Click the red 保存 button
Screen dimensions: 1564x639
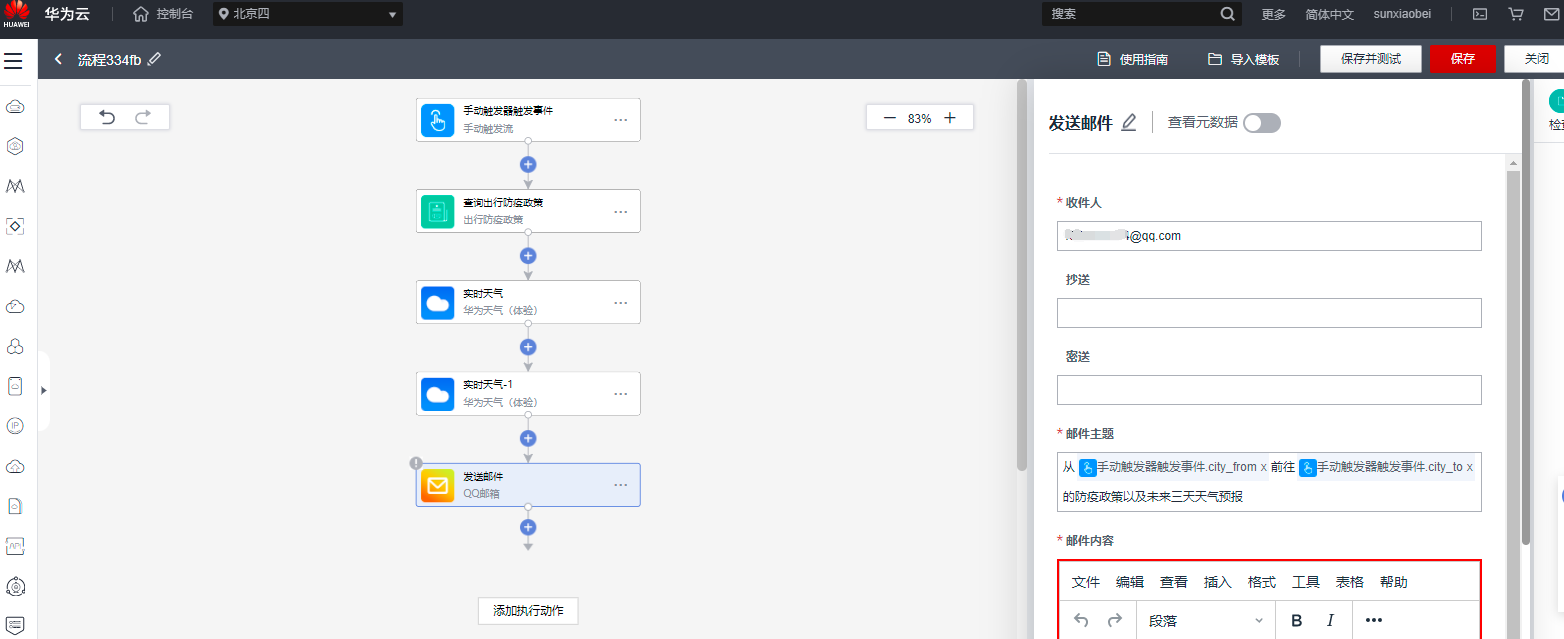1463,59
